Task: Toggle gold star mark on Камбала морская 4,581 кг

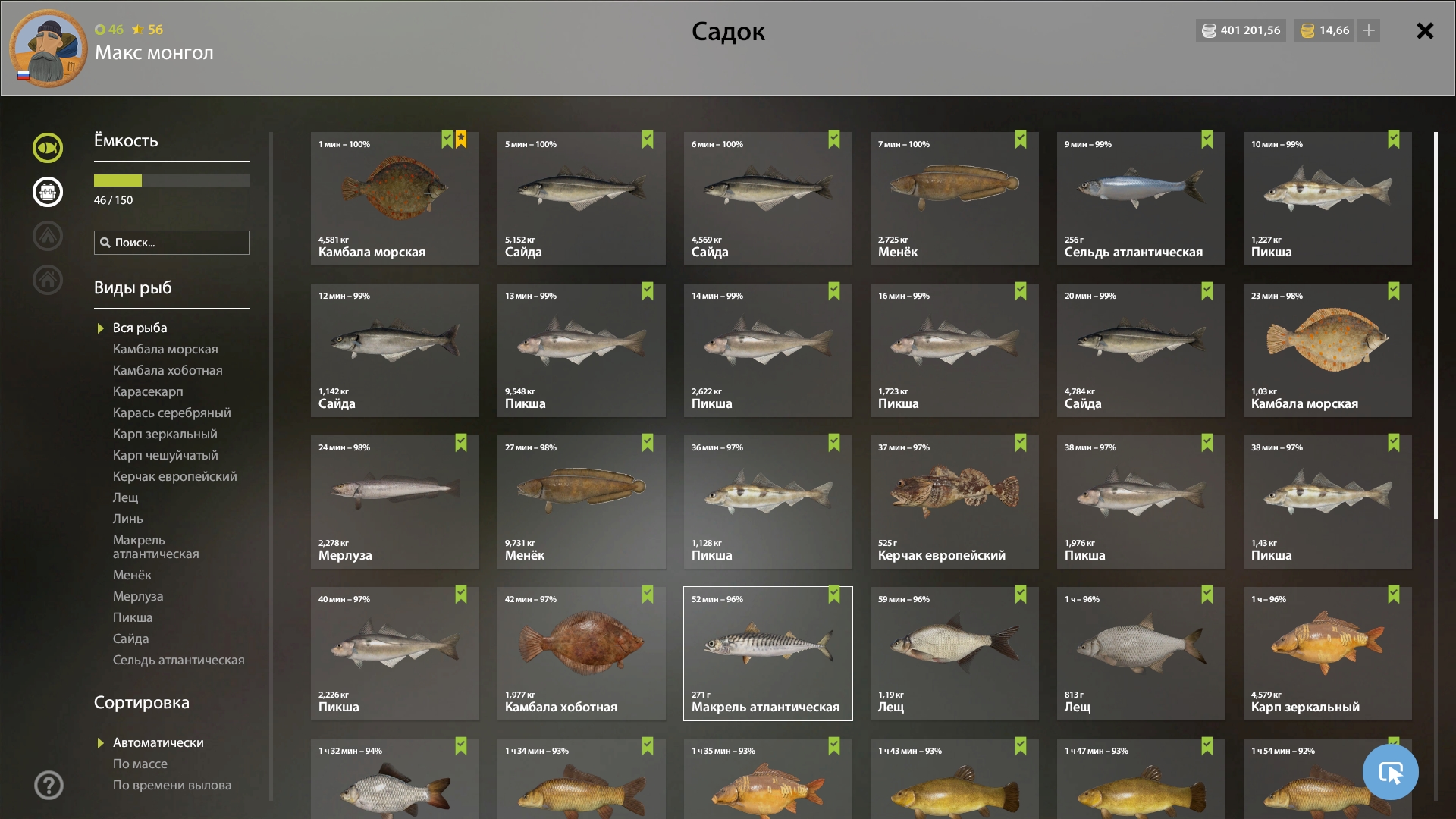Action: click(x=461, y=140)
